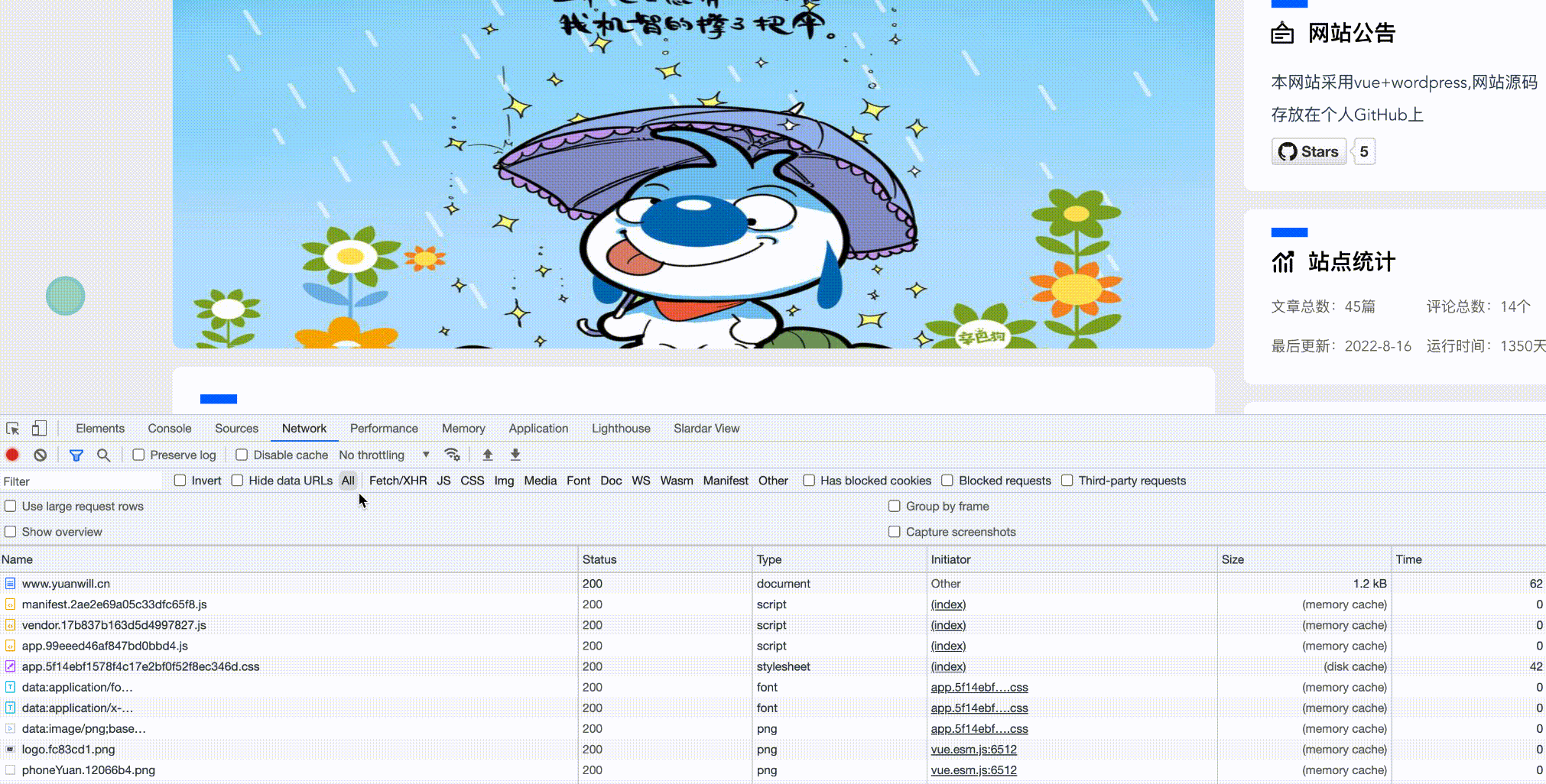Stop recording network log
Screen dimensions: 1546x784
tap(12, 455)
